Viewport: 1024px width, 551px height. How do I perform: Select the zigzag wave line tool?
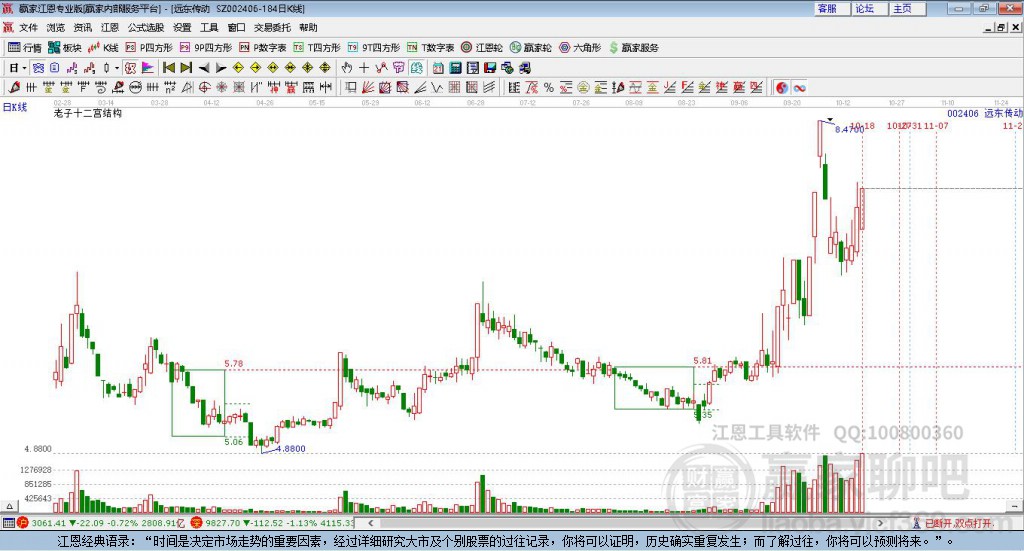pyautogui.click(x=436, y=87)
